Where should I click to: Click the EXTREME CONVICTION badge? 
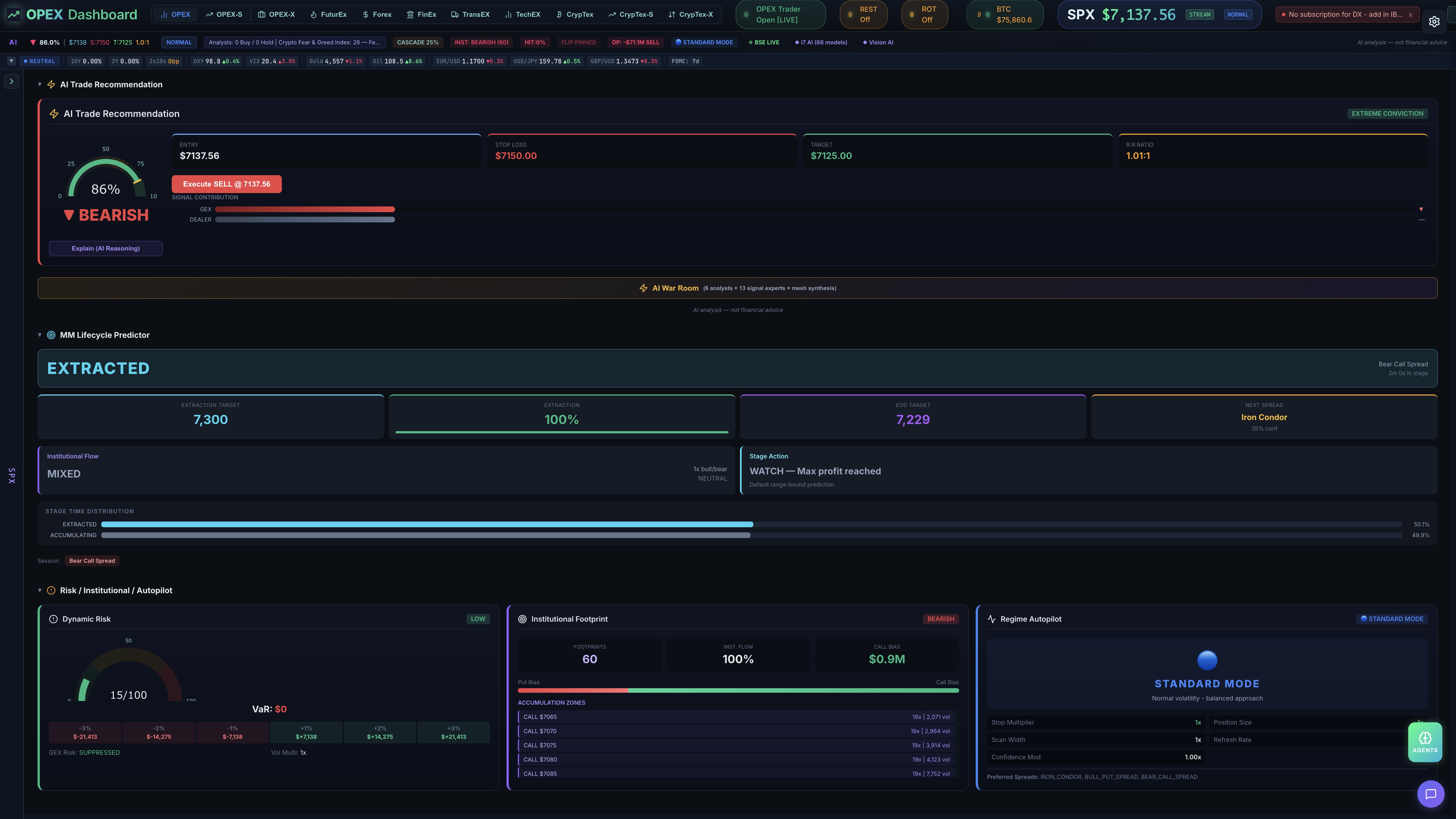tap(1387, 114)
